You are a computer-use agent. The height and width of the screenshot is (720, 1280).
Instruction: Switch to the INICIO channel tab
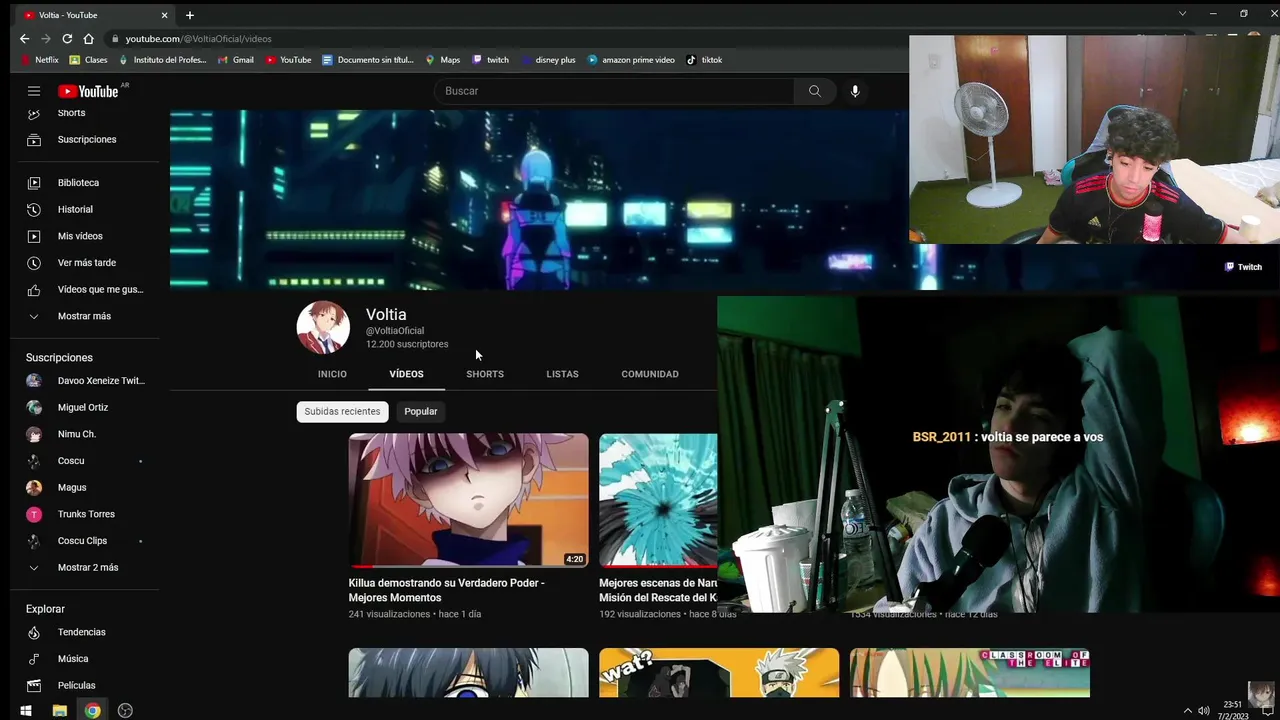click(332, 374)
